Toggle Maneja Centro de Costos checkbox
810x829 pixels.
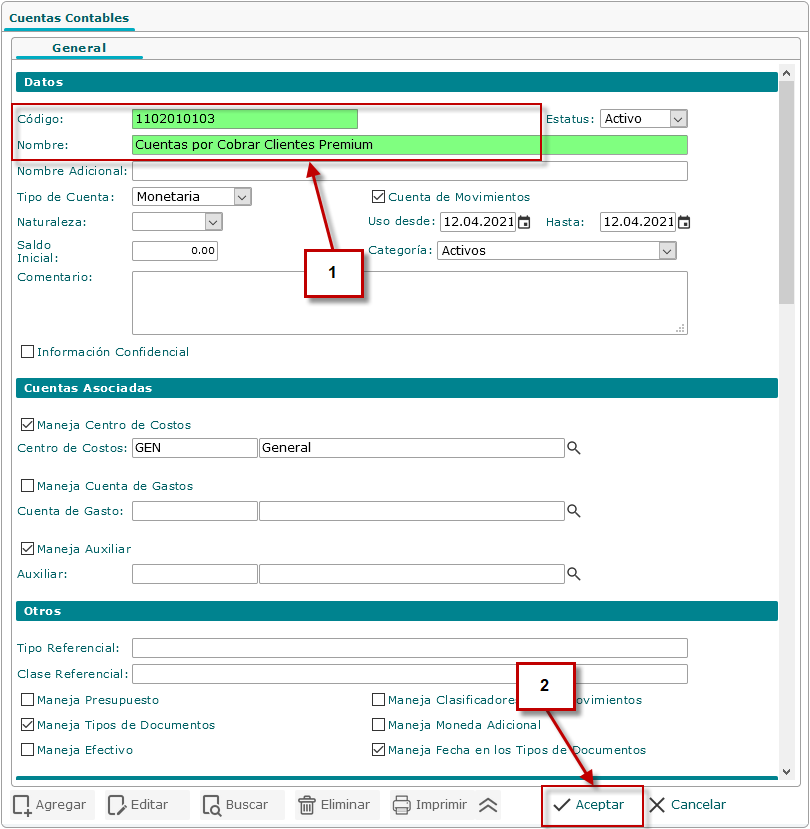click(27, 425)
